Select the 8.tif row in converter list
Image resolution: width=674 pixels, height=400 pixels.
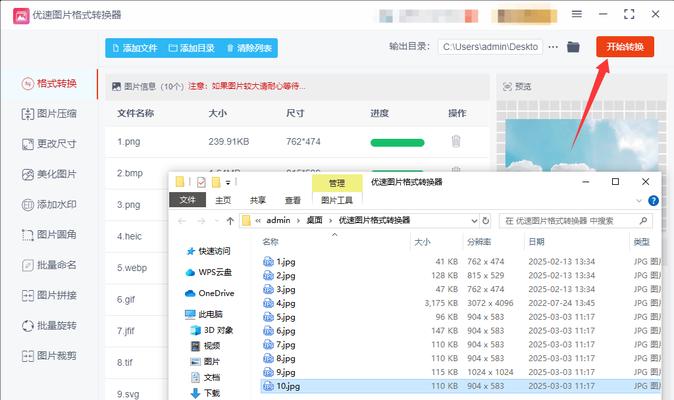[137, 363]
